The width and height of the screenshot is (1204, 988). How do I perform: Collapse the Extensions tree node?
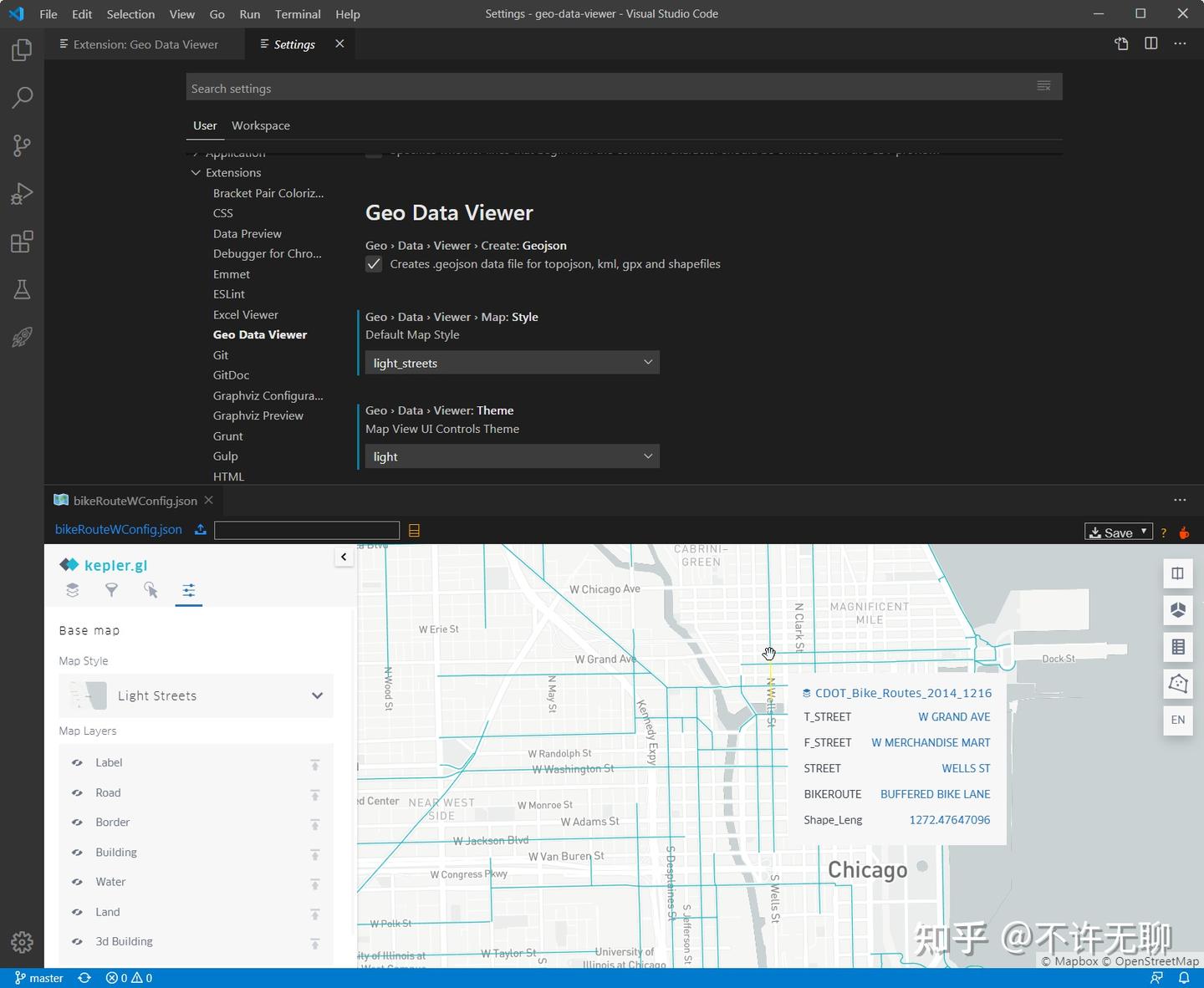point(196,173)
